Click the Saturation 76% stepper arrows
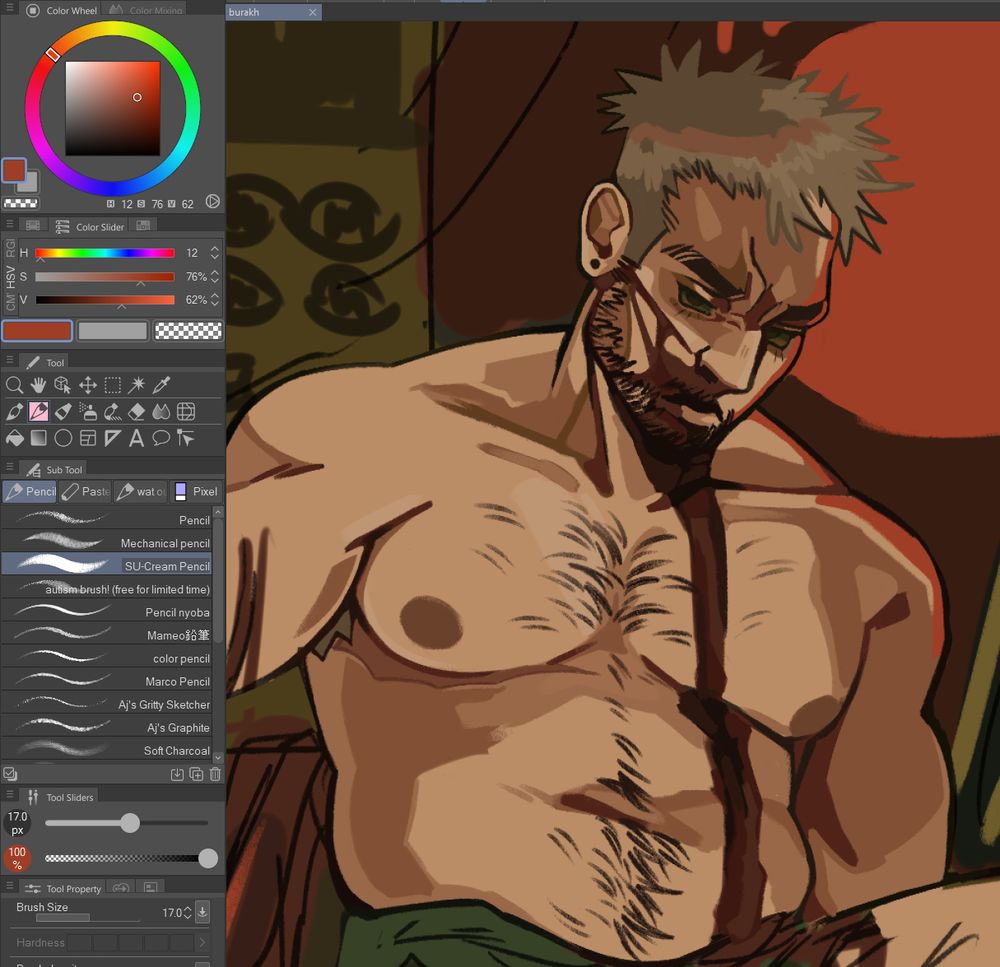 215,276
